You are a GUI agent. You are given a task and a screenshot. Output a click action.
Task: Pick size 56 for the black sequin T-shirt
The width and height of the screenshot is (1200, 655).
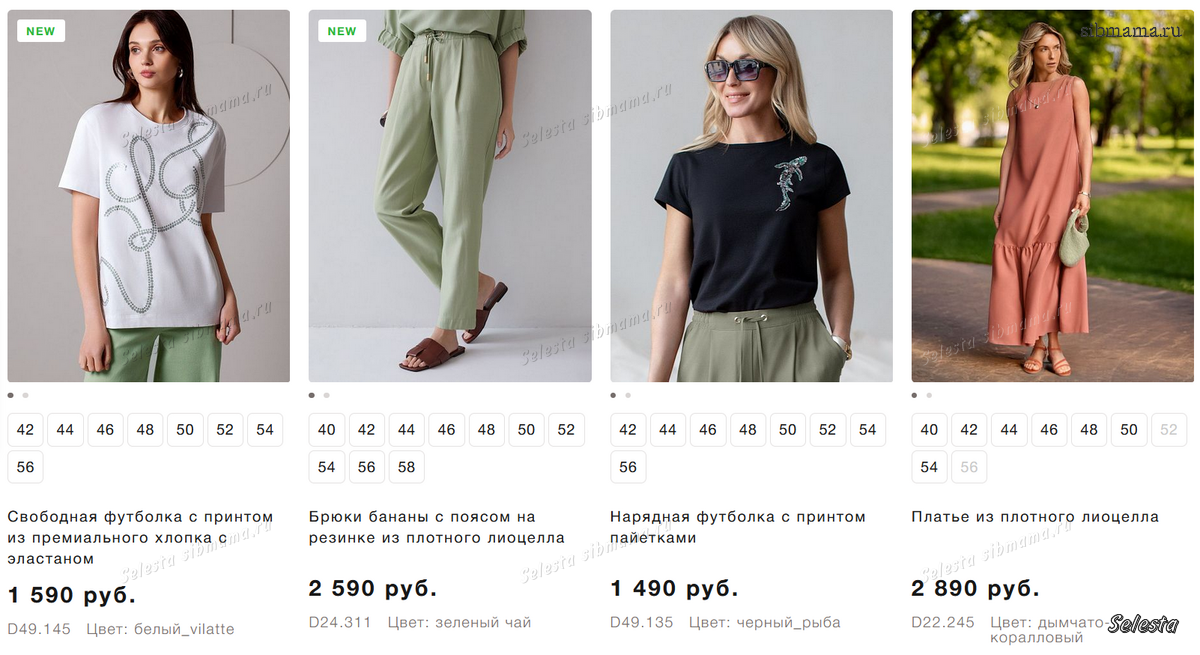point(628,467)
